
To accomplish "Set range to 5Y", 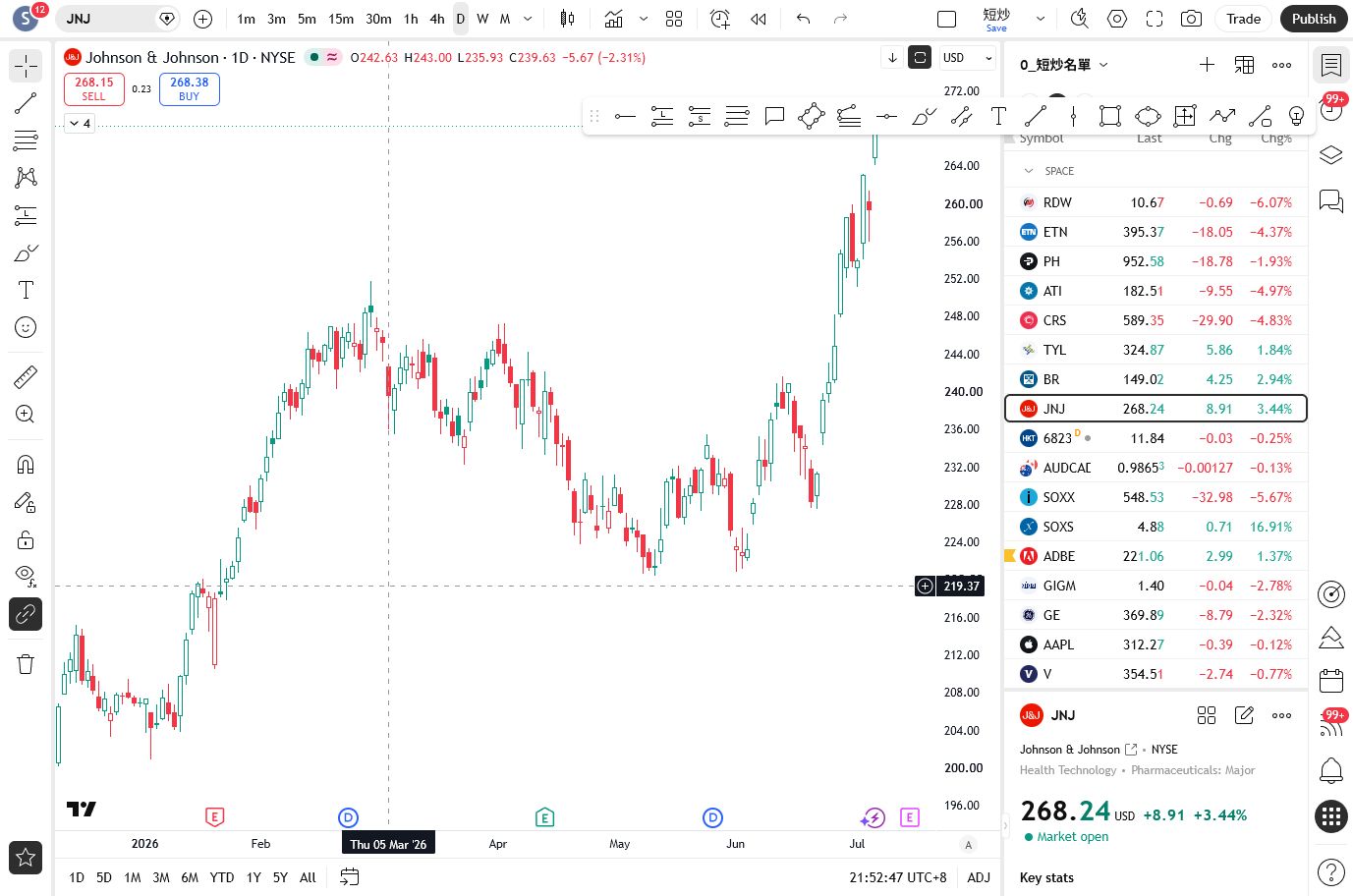I will (x=280, y=877).
